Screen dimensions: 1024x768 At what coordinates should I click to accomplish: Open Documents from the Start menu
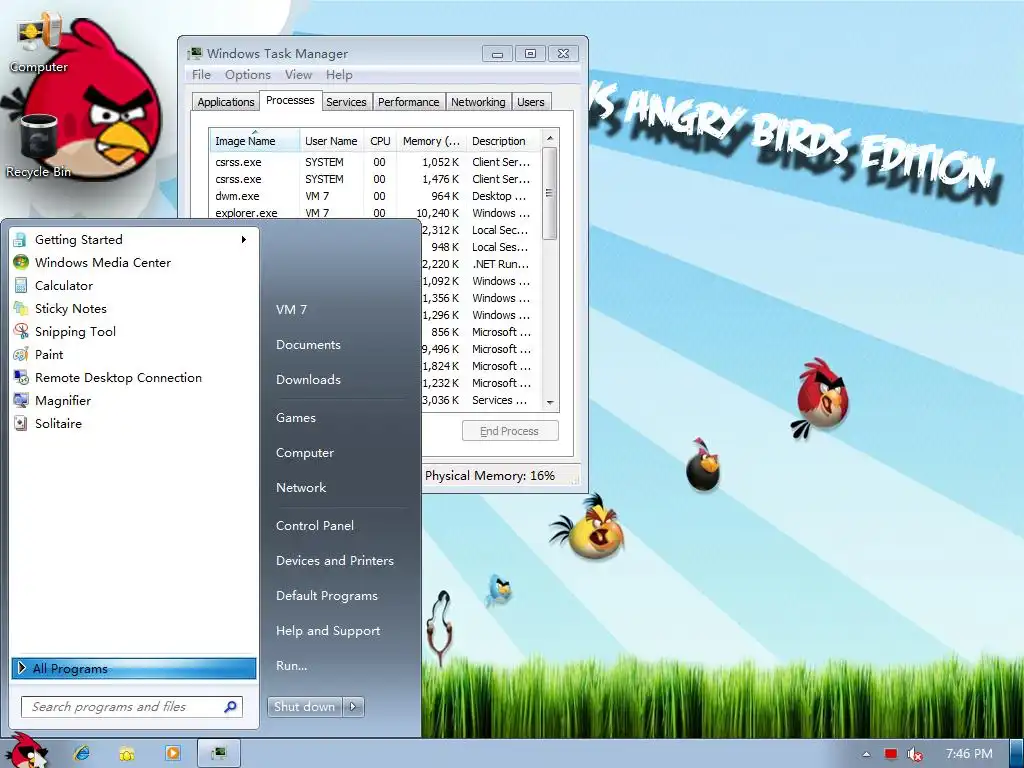point(308,345)
